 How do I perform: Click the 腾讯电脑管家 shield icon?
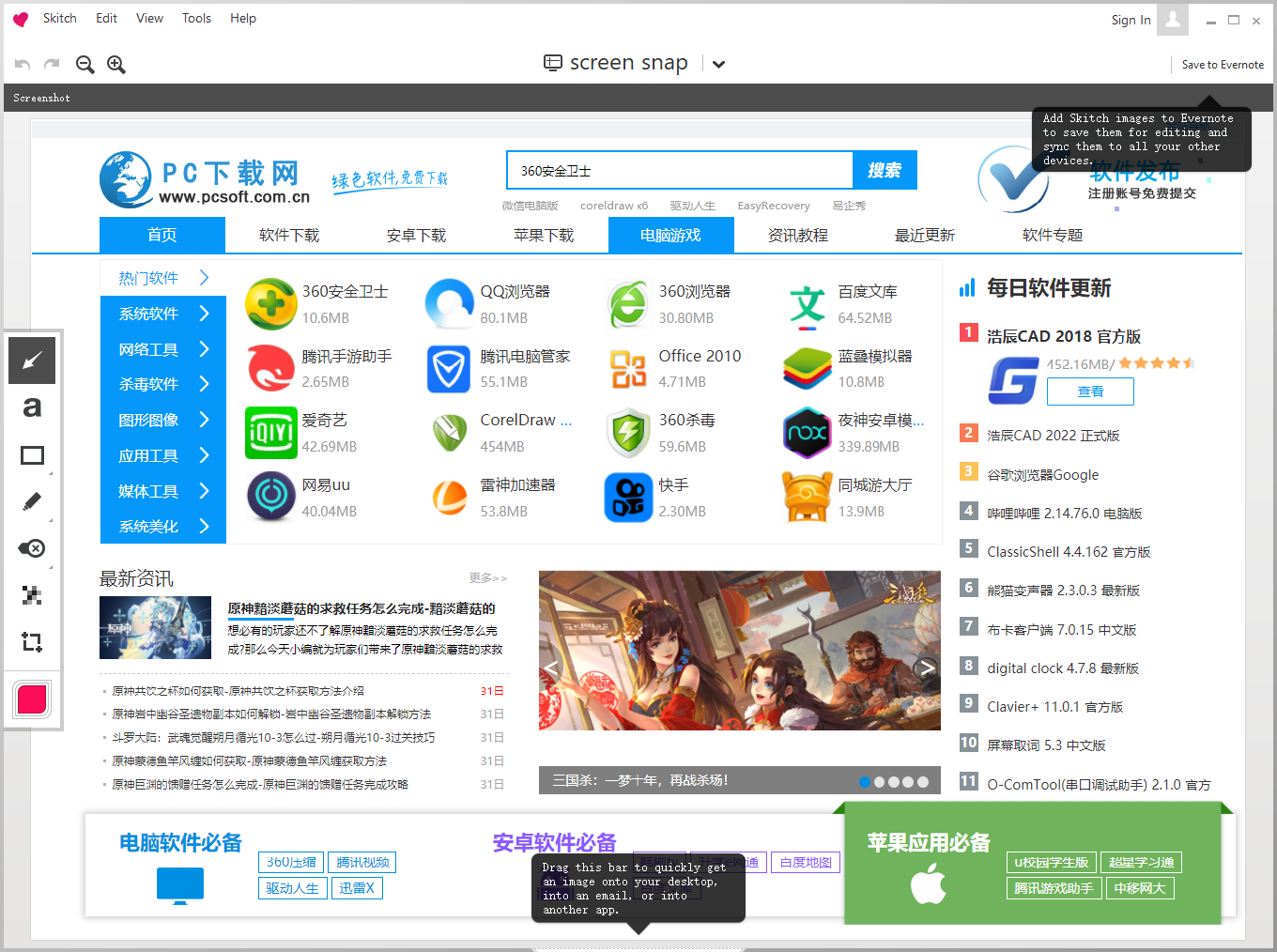[449, 369]
